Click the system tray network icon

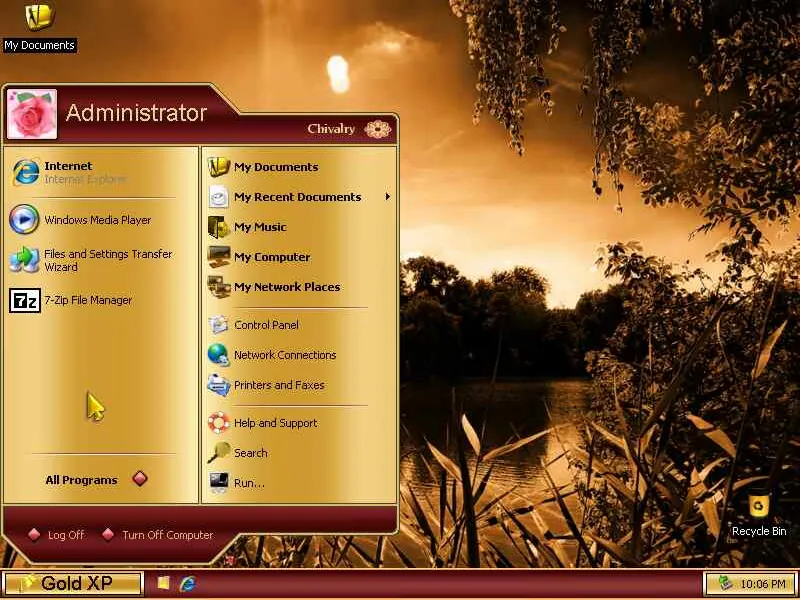725,583
